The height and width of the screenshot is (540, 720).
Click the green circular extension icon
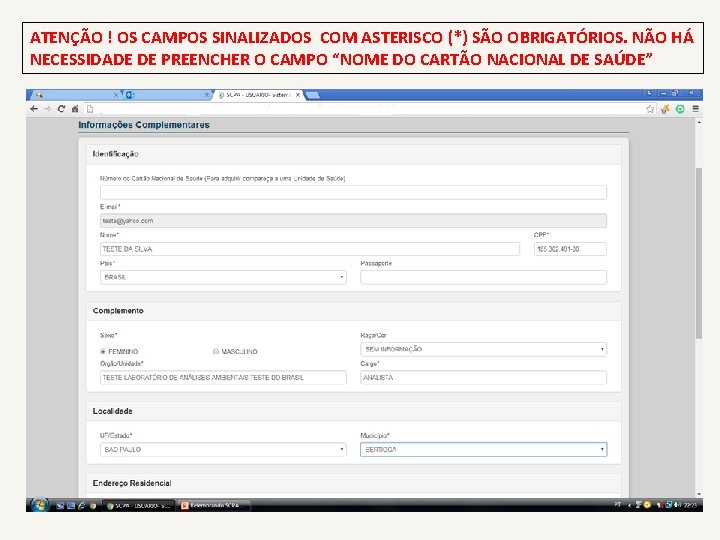point(680,109)
